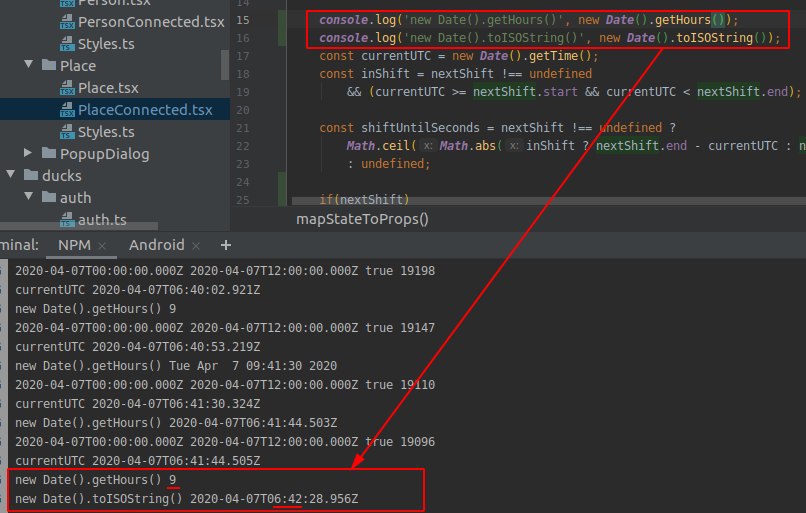The image size is (806, 513).
Task: Open Styles.ts below PlaceConnected.tsx
Action: click(106, 132)
